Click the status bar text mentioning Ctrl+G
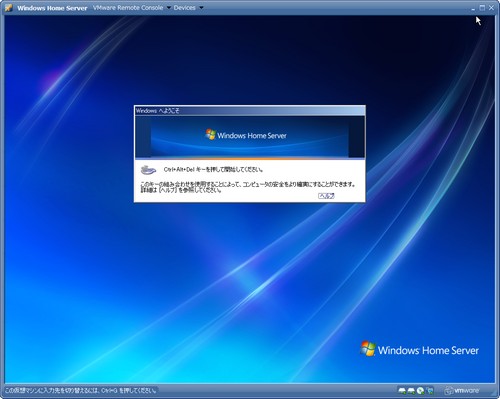This screenshot has width=500, height=399. tap(80, 390)
